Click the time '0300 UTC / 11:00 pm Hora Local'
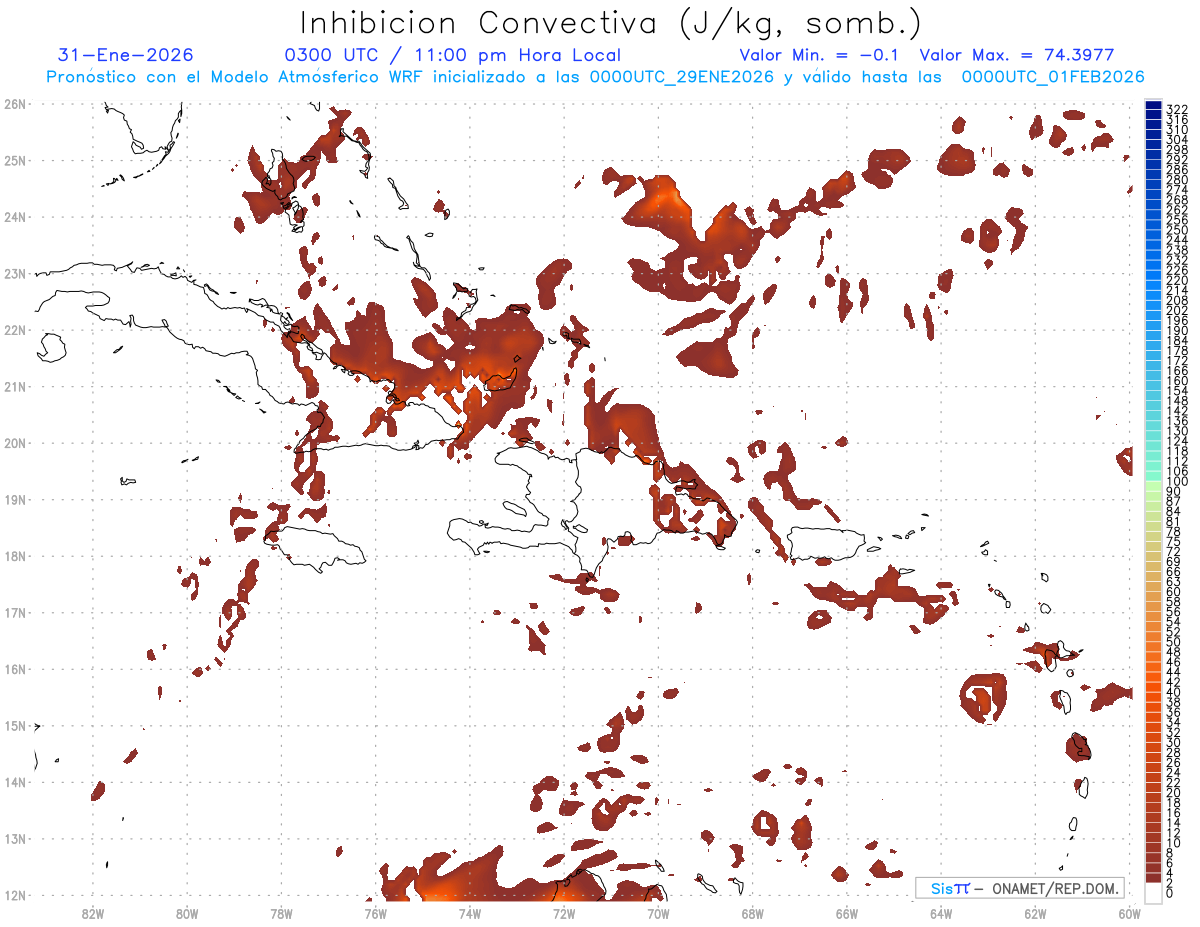 coord(453,55)
